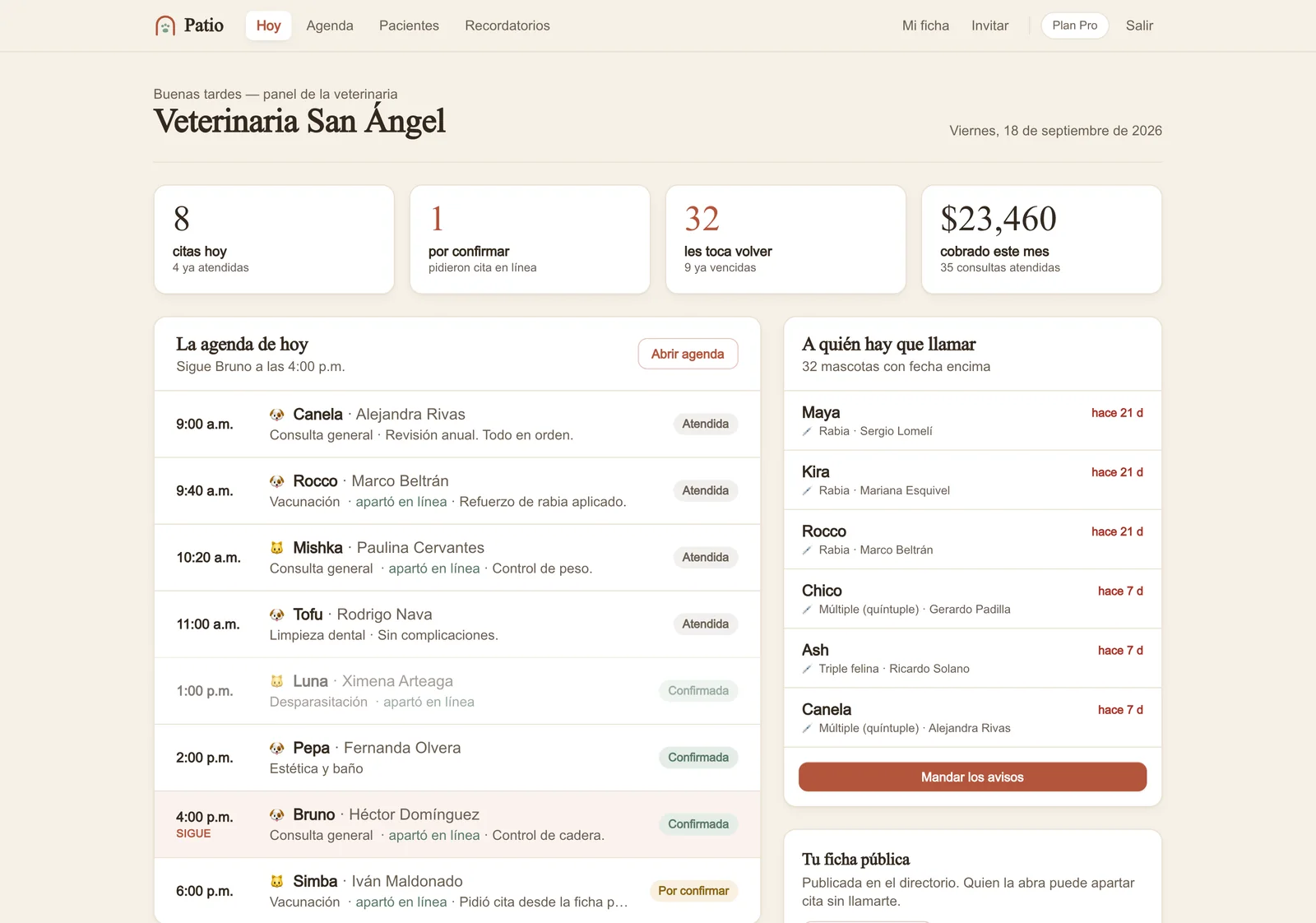Click the syringe icon under Maya
The height and width of the screenshot is (923, 1316).
click(x=807, y=432)
